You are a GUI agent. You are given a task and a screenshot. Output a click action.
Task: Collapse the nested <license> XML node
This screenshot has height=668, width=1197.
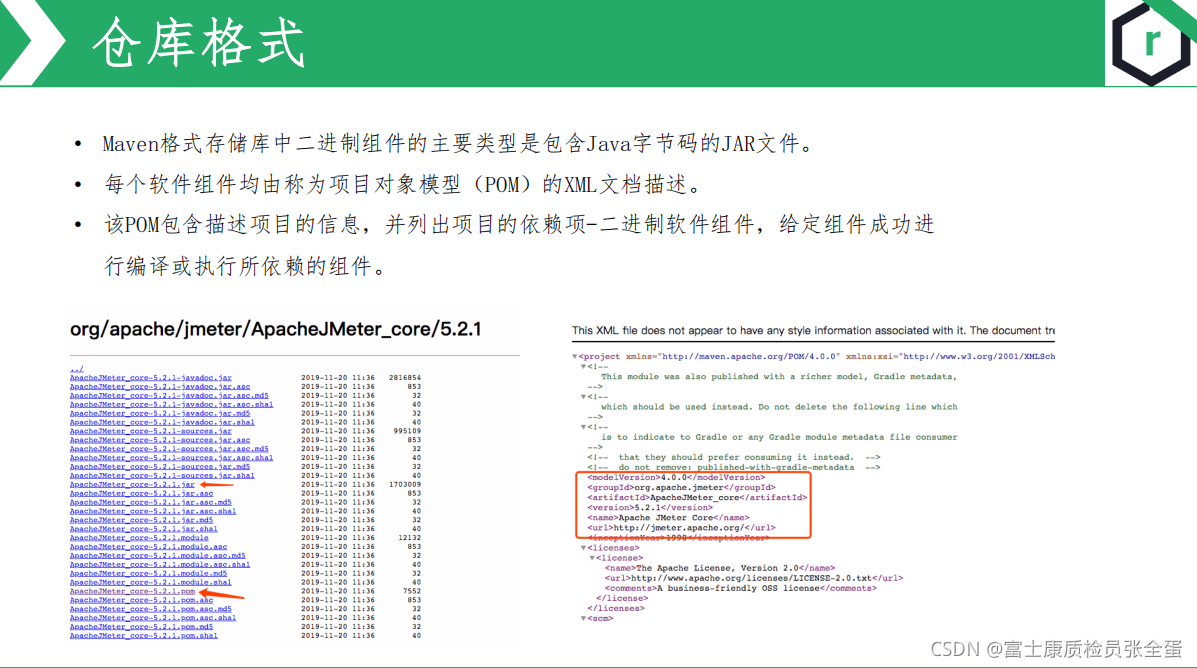[x=592, y=558]
